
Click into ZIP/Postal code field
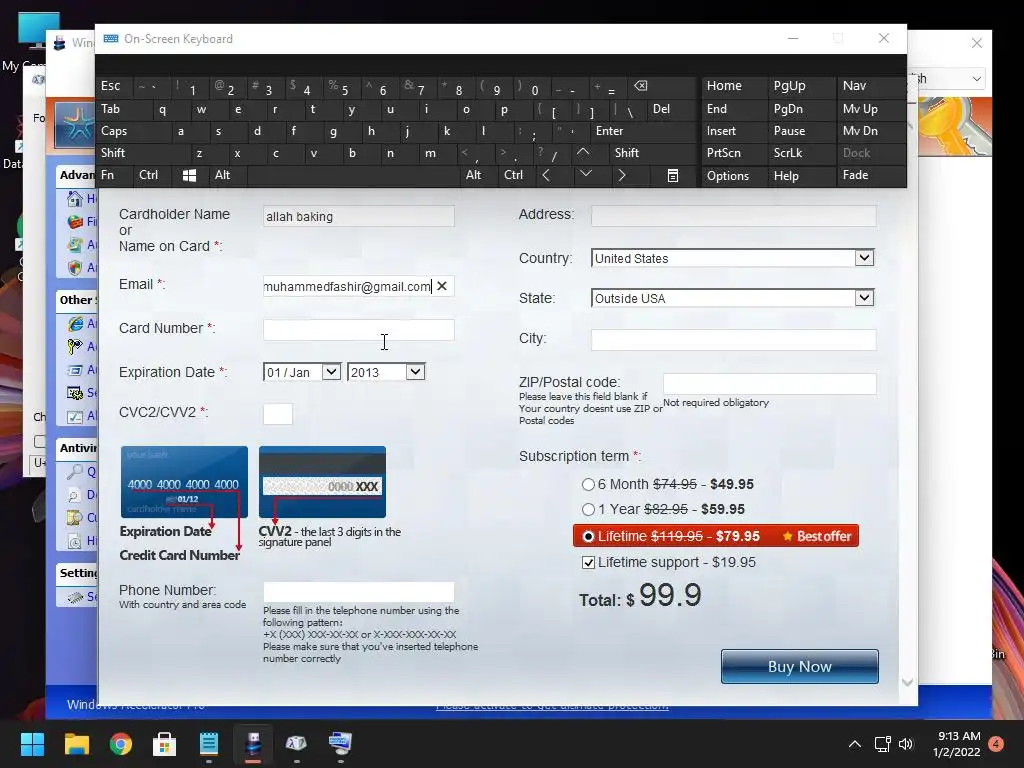coord(769,383)
